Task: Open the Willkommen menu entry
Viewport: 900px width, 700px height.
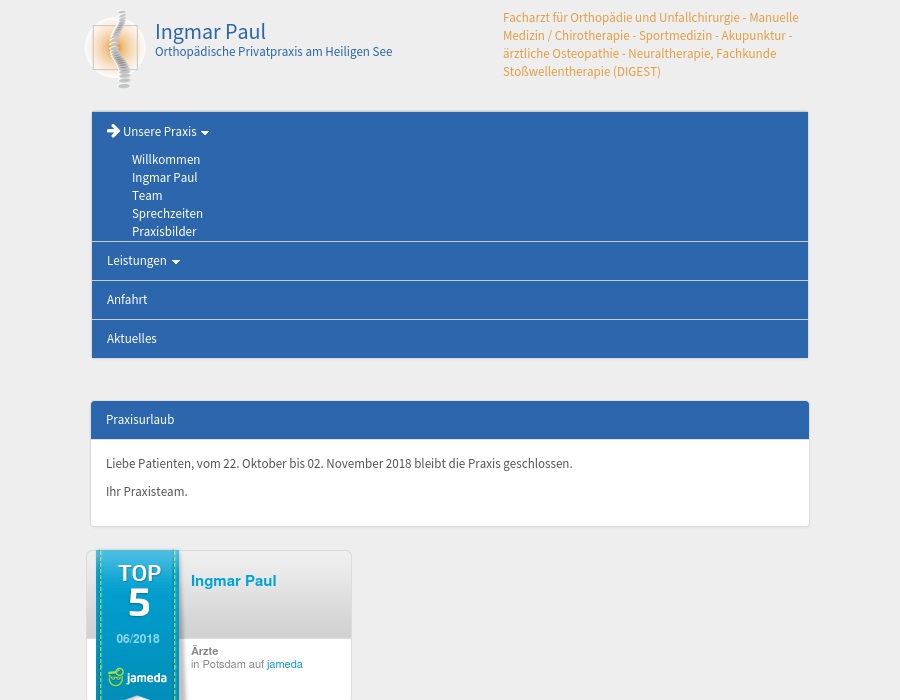Action: [x=166, y=159]
